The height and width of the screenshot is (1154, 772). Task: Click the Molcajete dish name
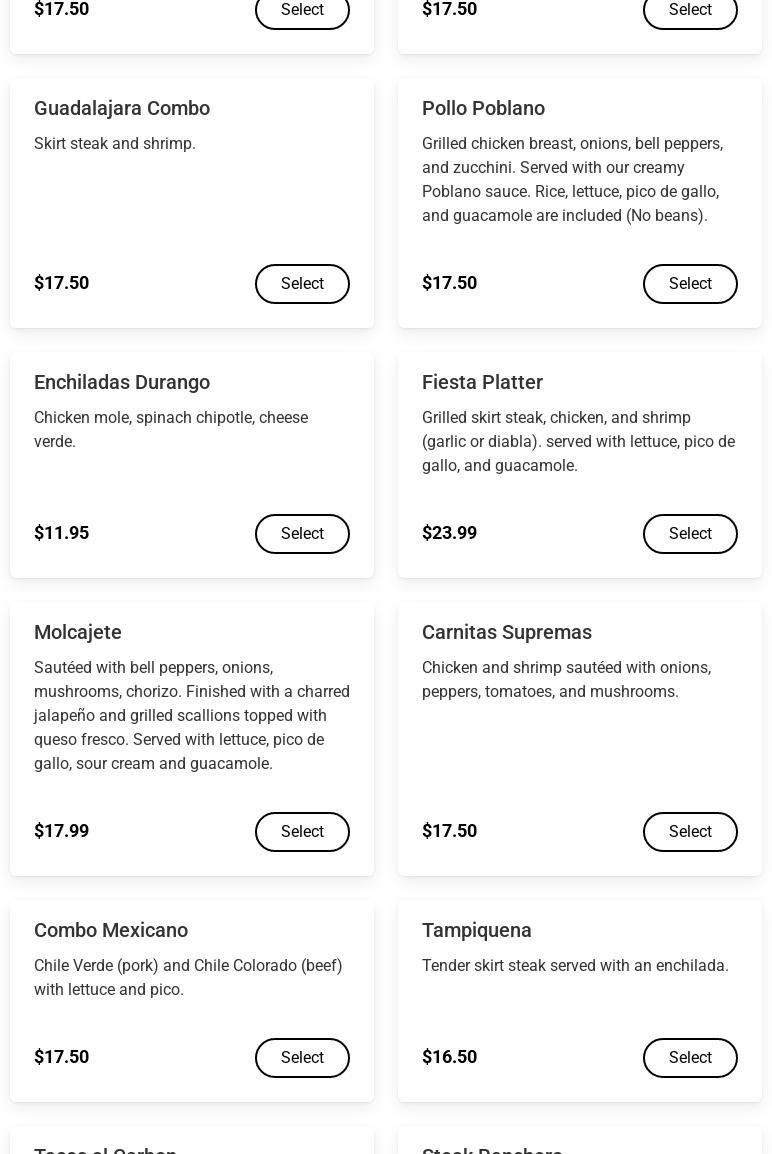pos(78,632)
